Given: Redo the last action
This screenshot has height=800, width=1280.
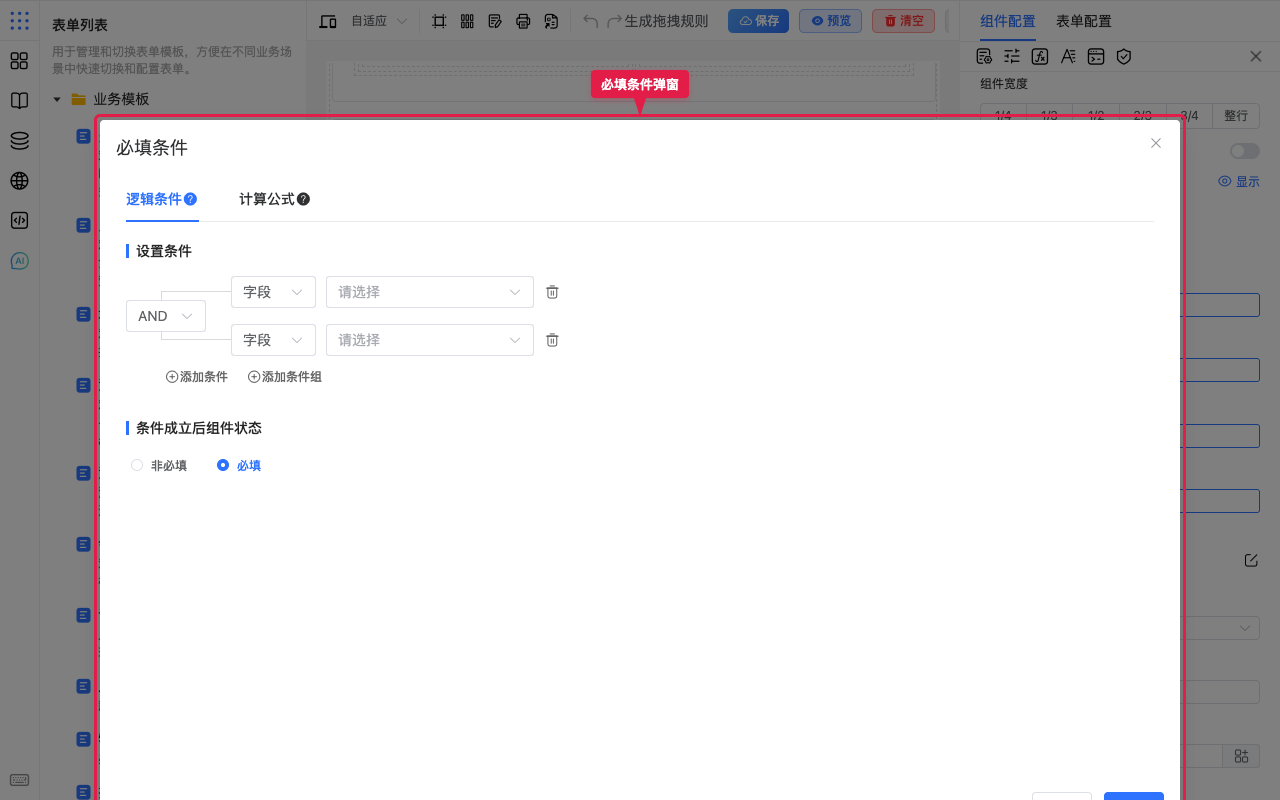Looking at the screenshot, I should 615,21.
